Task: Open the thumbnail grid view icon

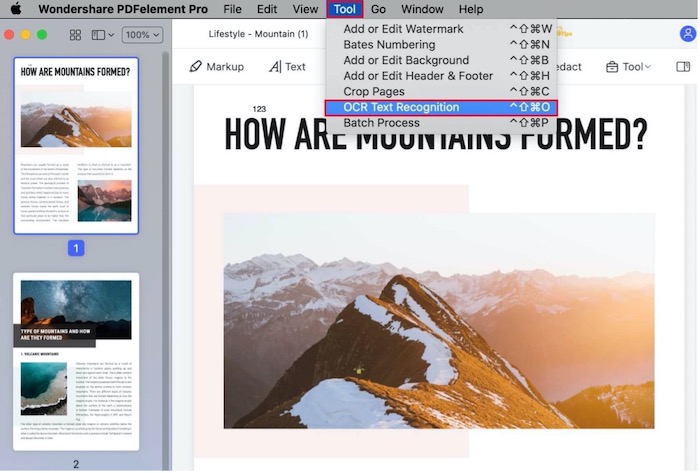Action: [x=74, y=35]
